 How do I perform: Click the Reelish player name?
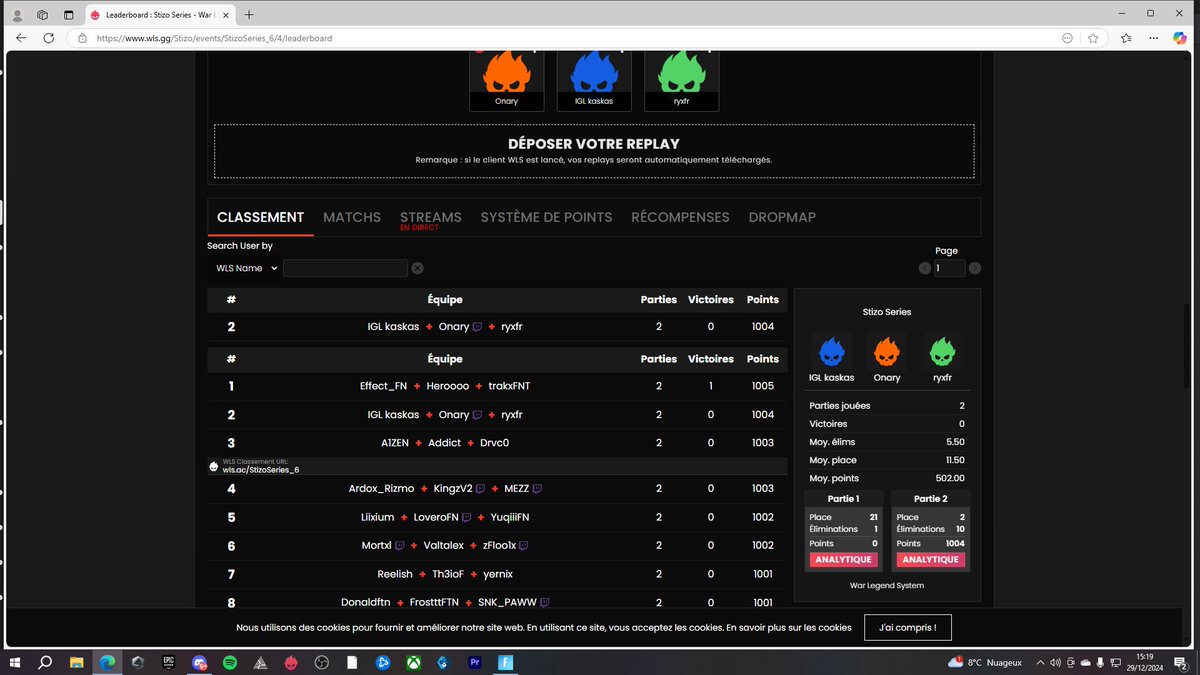coord(395,574)
